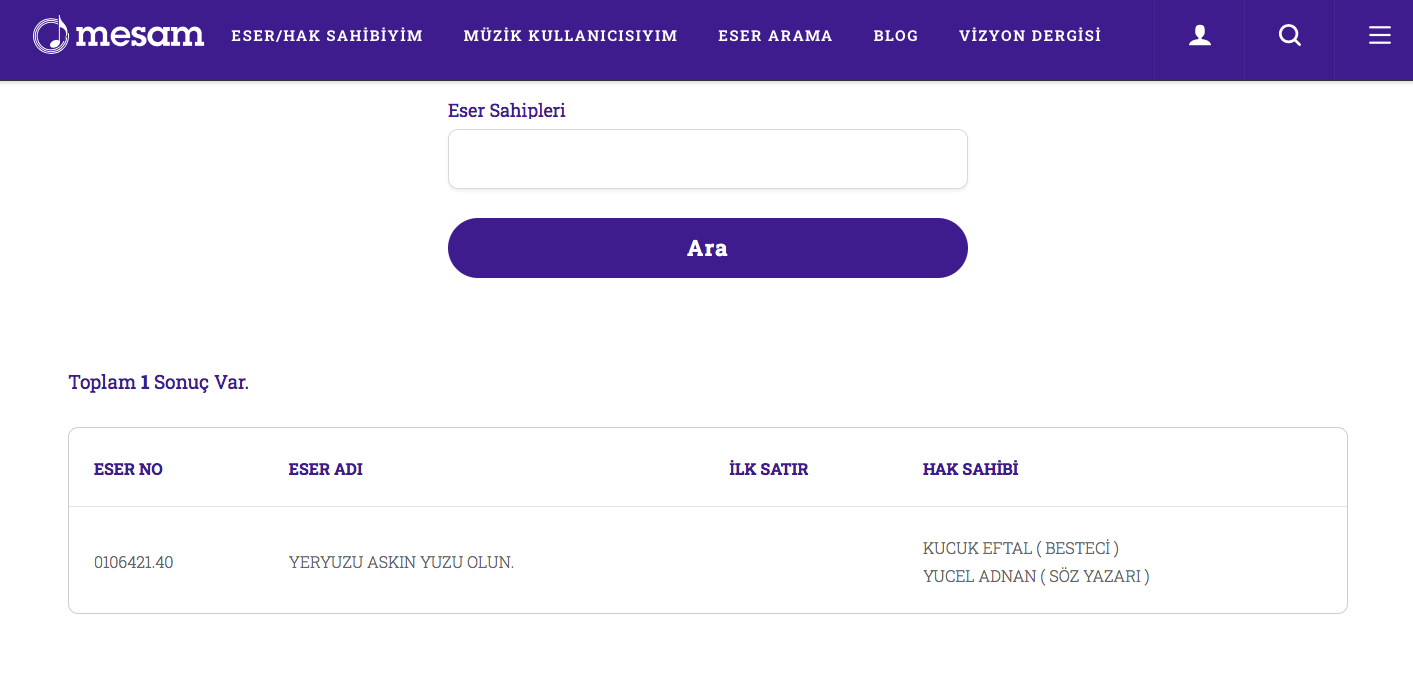Open the user account icon
This screenshot has width=1413, height=692.
click(1199, 36)
